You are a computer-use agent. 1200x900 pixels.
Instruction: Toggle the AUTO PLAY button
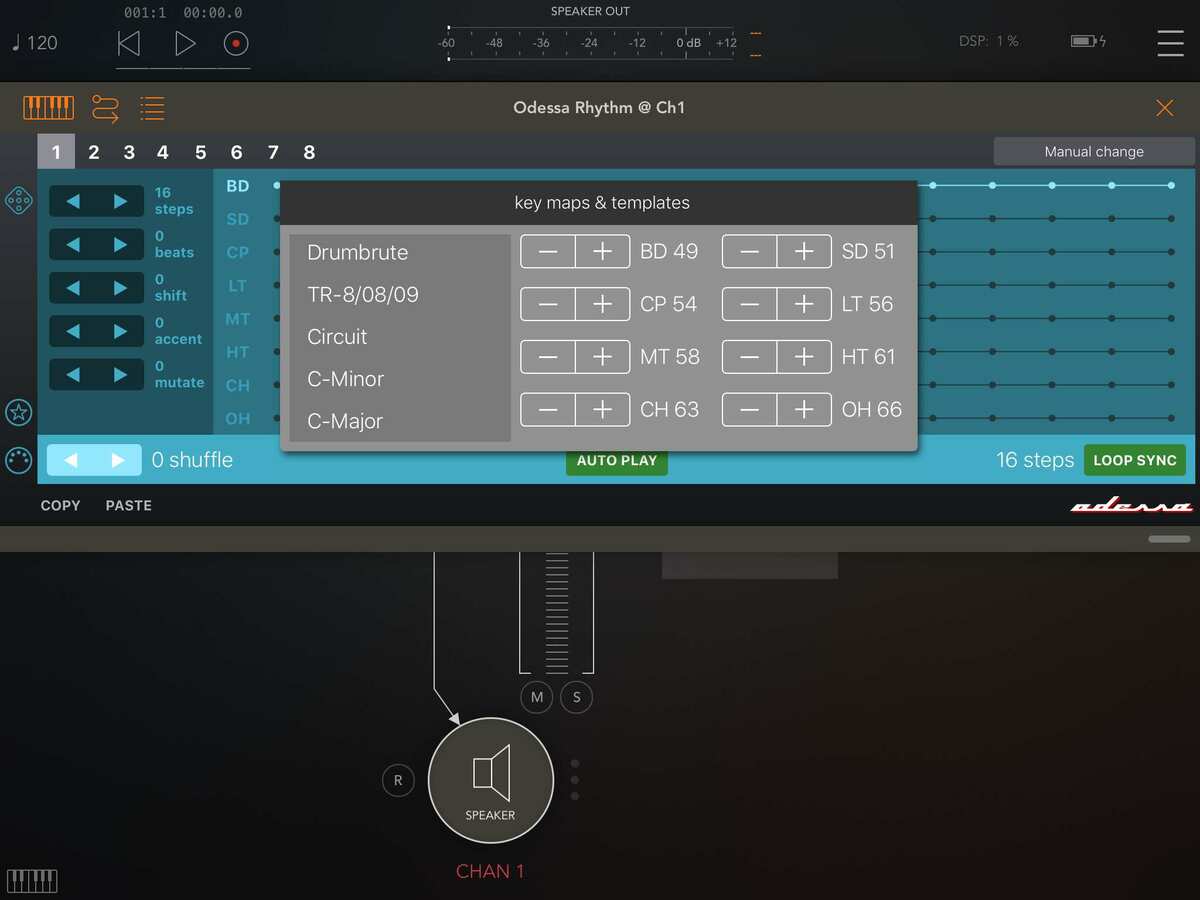[x=617, y=460]
